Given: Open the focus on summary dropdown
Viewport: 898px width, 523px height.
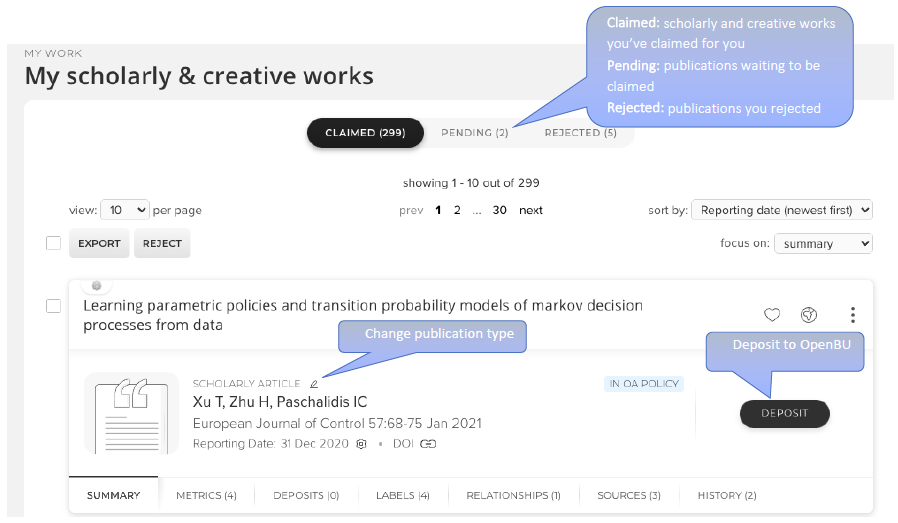Looking at the screenshot, I should click(822, 243).
